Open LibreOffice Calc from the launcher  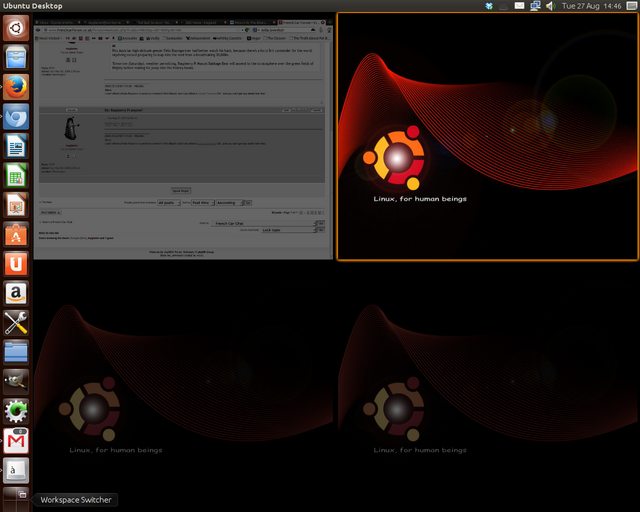pos(16,176)
